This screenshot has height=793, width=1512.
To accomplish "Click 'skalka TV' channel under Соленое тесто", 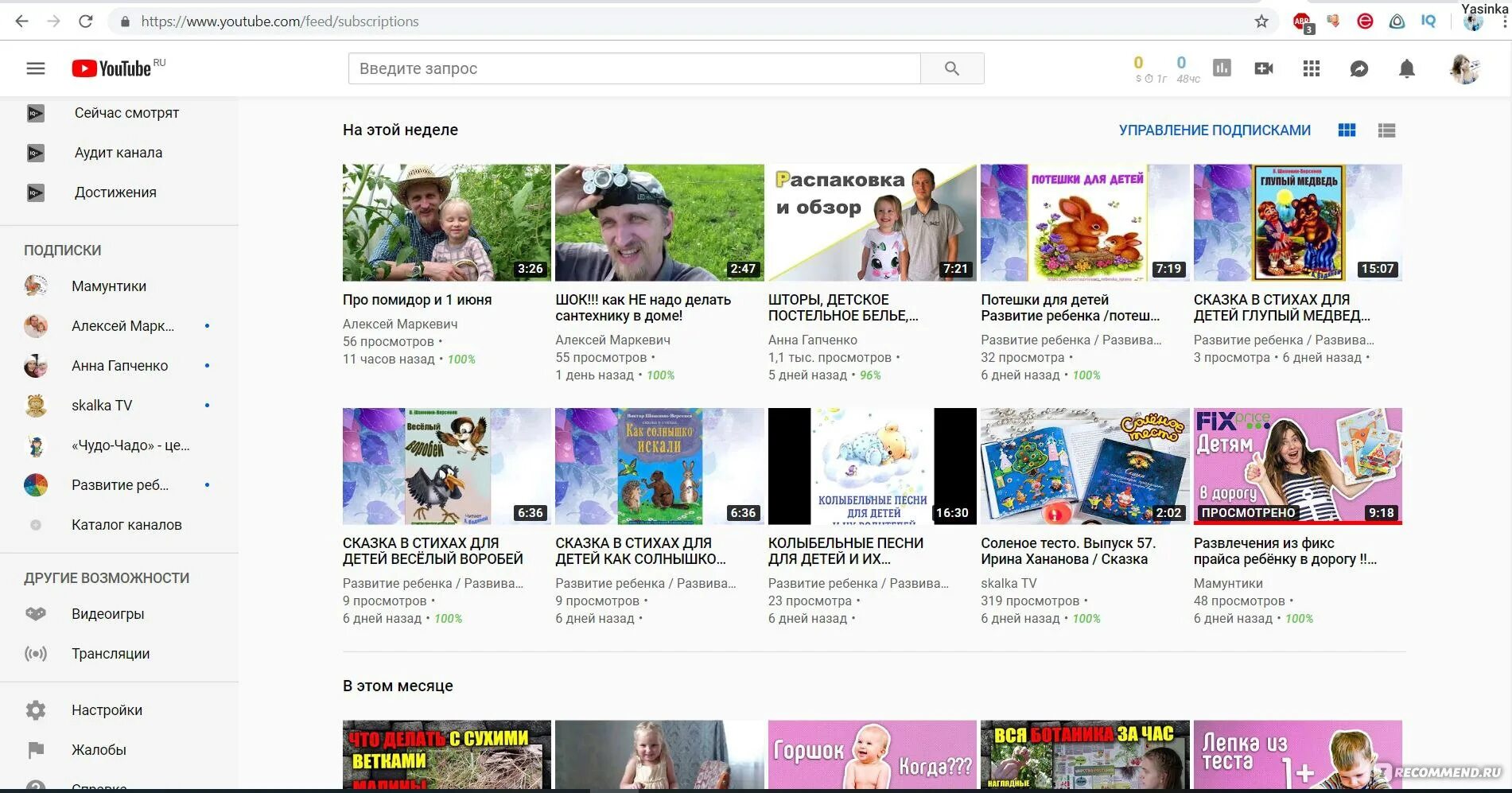I will pos(1009,584).
